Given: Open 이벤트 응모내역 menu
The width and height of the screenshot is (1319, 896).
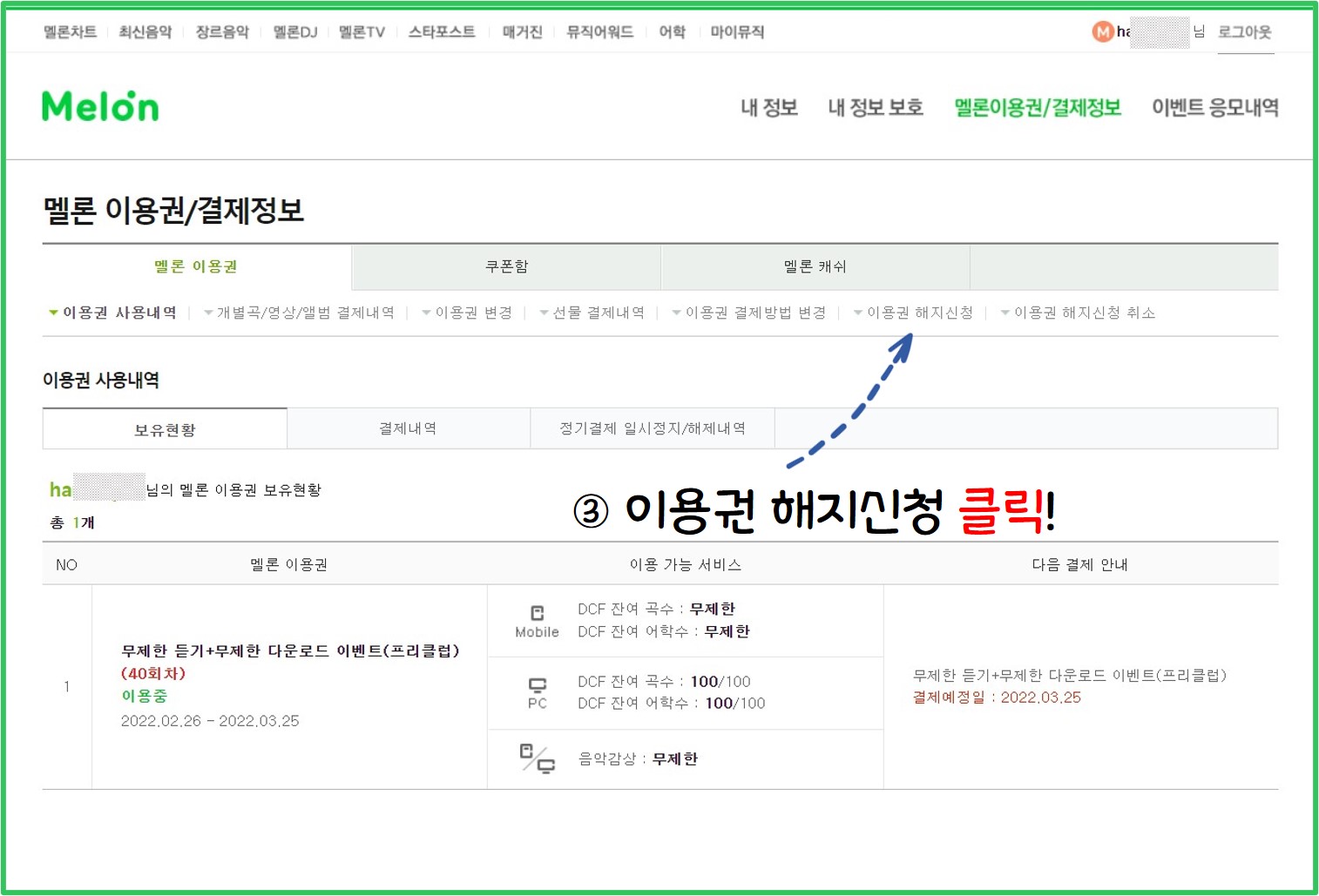Looking at the screenshot, I should pyautogui.click(x=1215, y=108).
